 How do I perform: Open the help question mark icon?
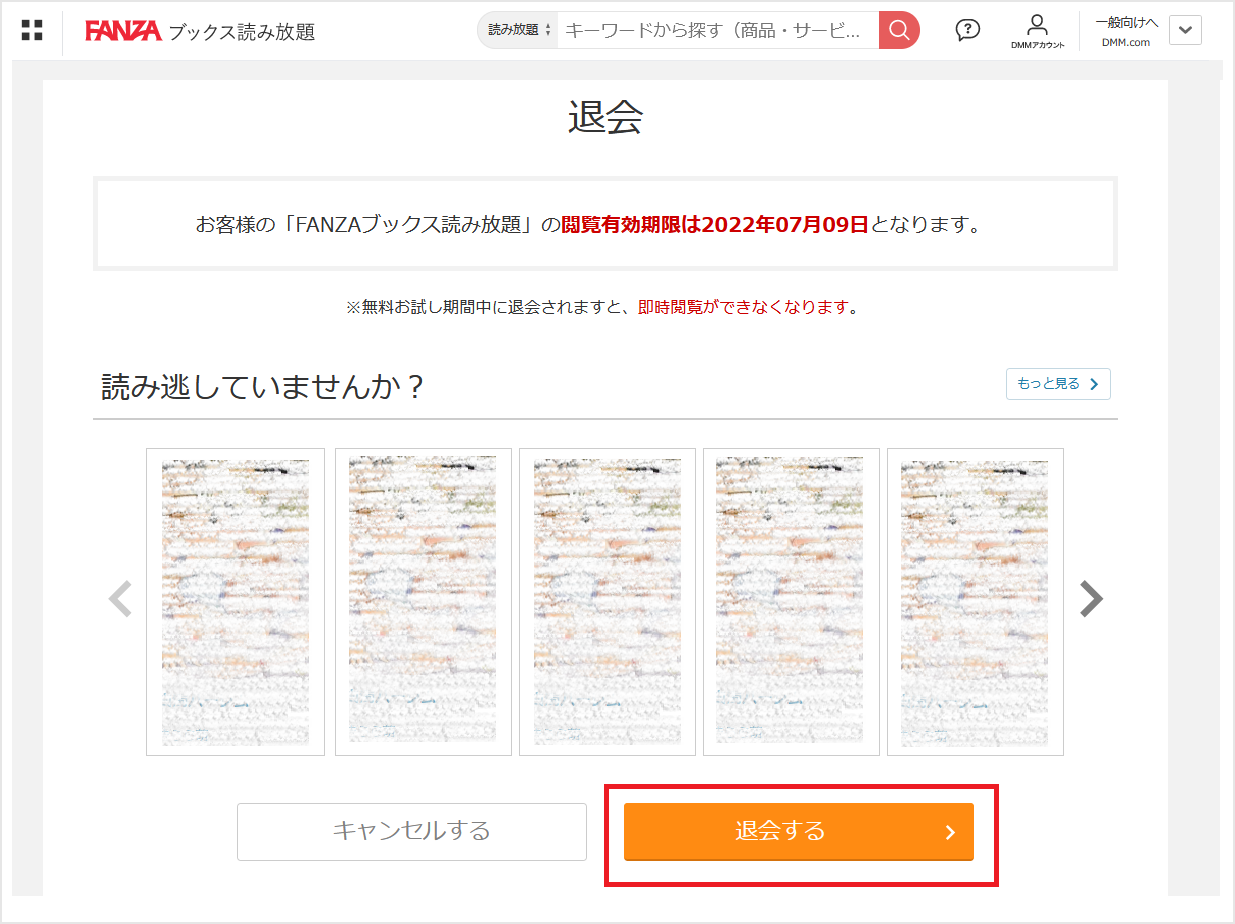(967, 30)
